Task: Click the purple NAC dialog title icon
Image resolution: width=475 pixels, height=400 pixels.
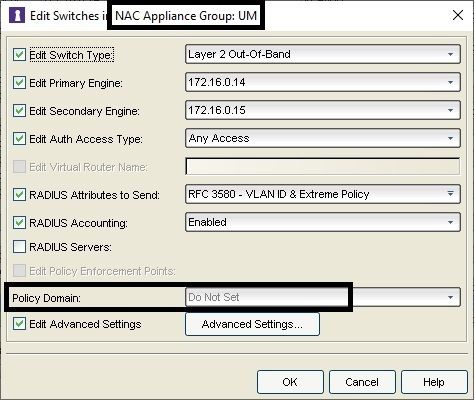Action: [17, 16]
